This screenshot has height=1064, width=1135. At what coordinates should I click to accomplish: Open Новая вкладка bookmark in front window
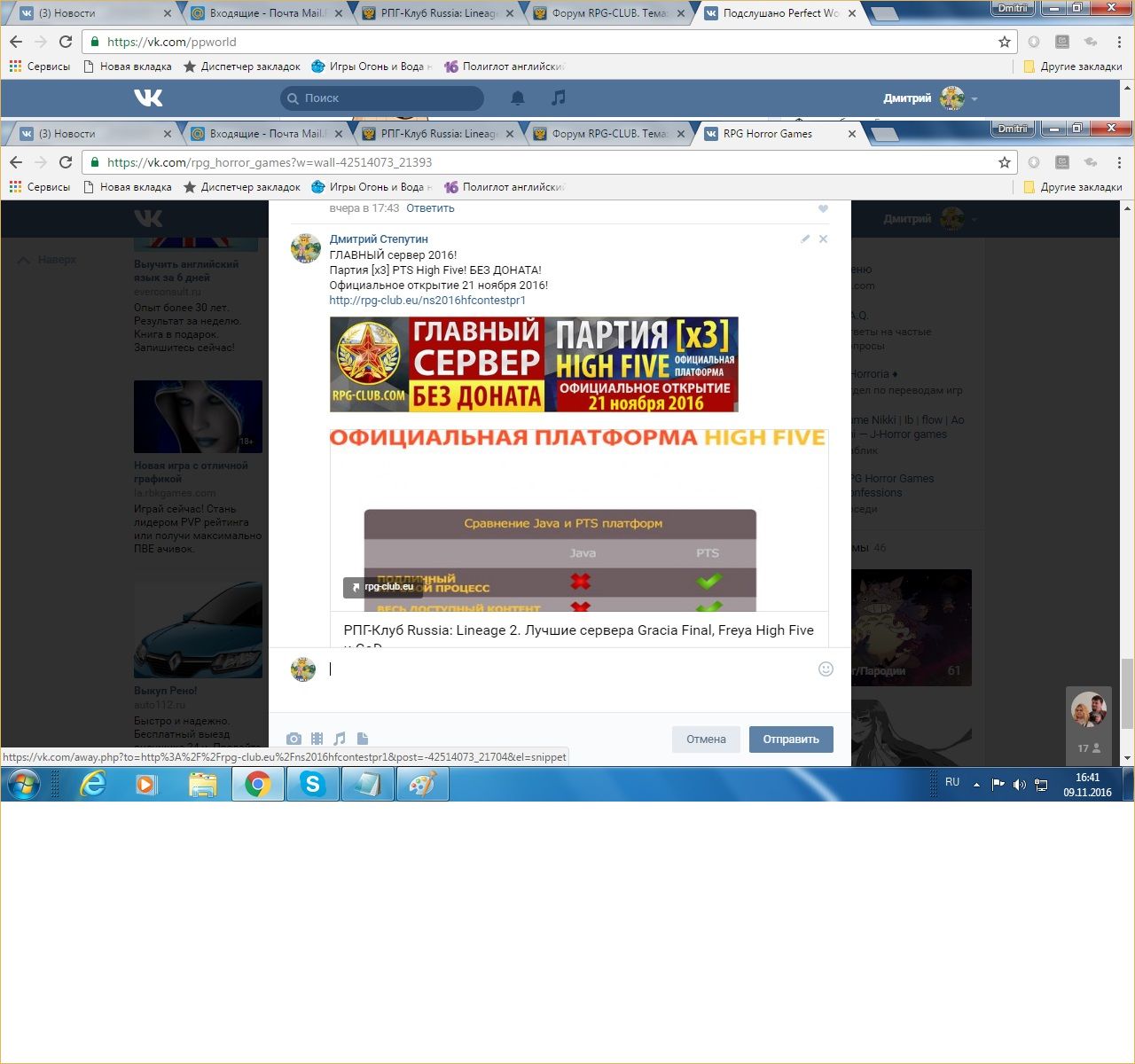[x=127, y=187]
